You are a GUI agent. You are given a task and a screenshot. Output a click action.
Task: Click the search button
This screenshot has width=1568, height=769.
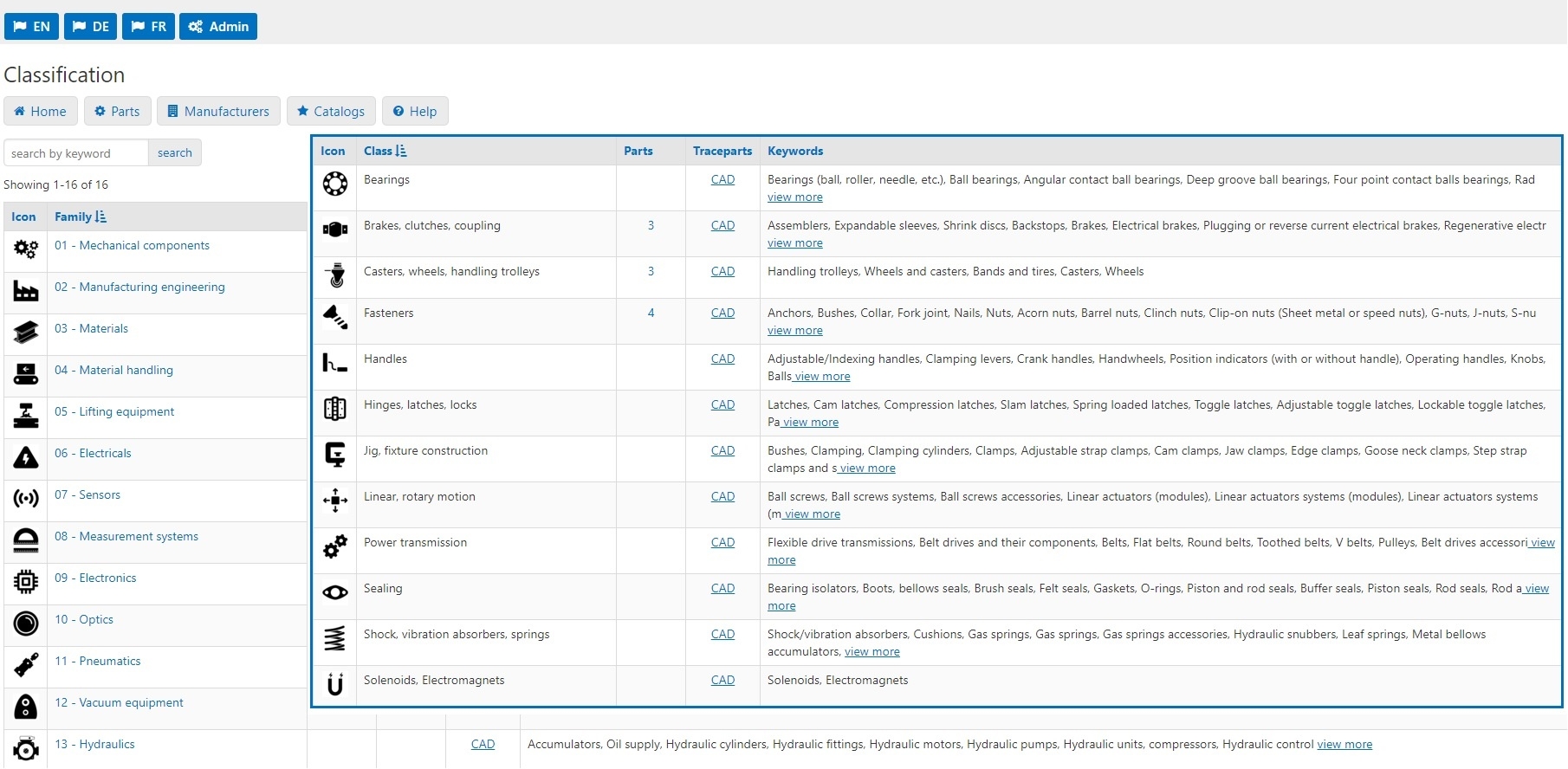click(x=175, y=152)
